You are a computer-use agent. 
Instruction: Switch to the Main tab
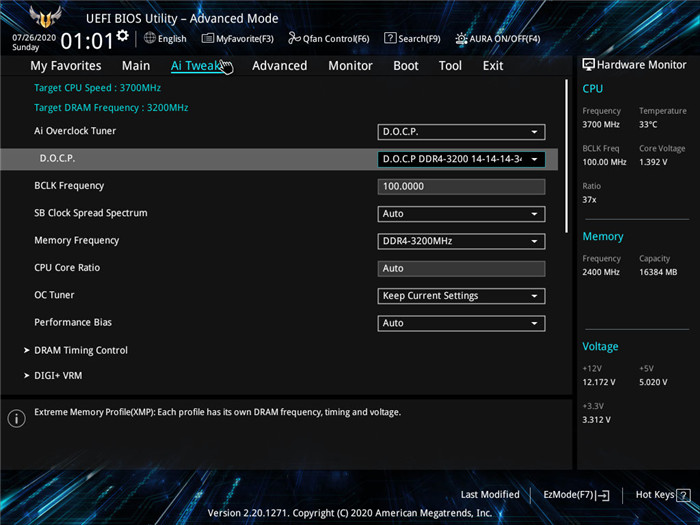136,66
